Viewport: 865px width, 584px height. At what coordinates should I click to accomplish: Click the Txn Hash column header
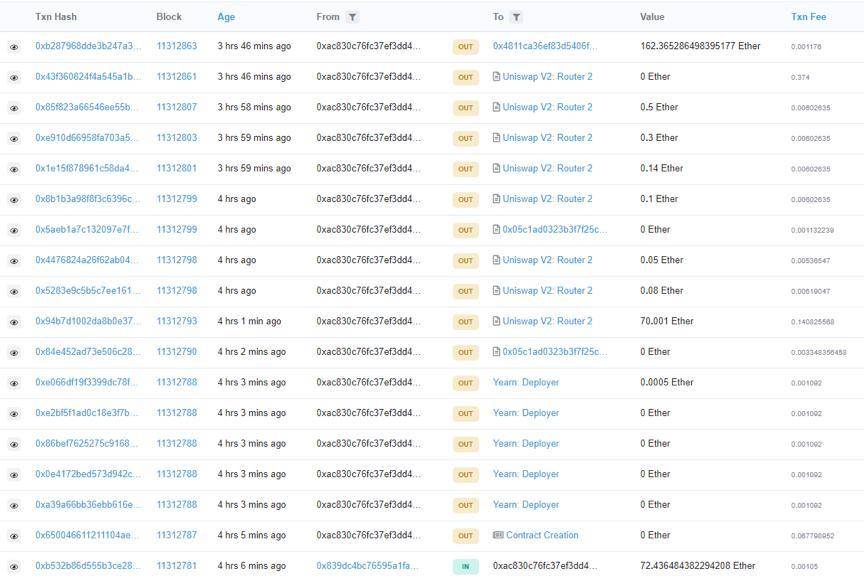56,17
